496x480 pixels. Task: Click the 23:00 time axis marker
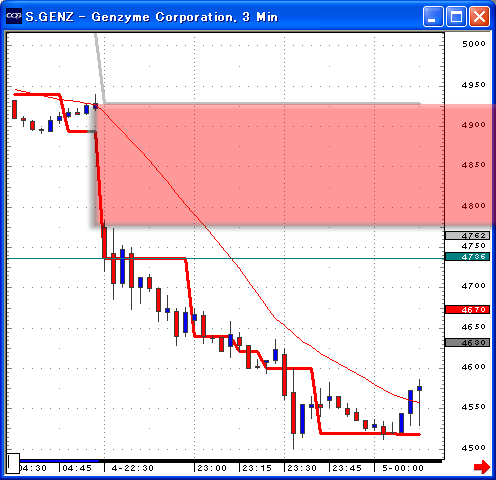[x=211, y=468]
